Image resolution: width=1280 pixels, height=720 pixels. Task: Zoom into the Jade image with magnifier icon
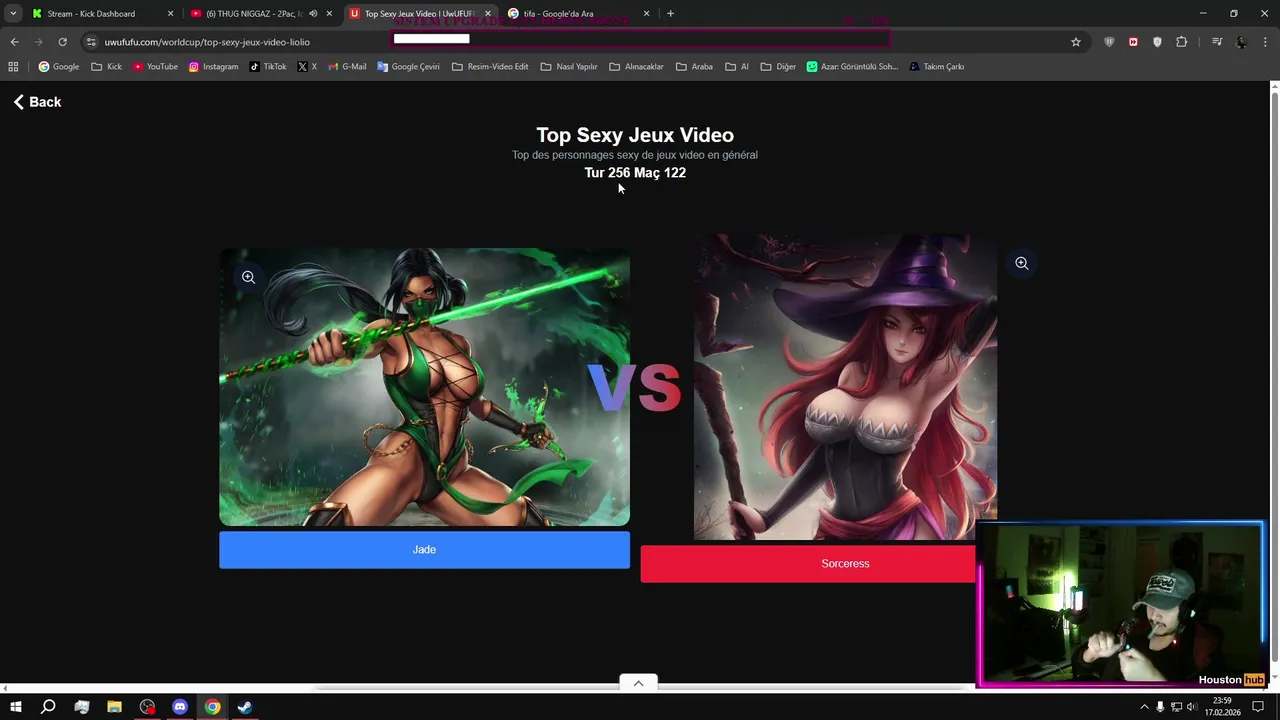248,277
